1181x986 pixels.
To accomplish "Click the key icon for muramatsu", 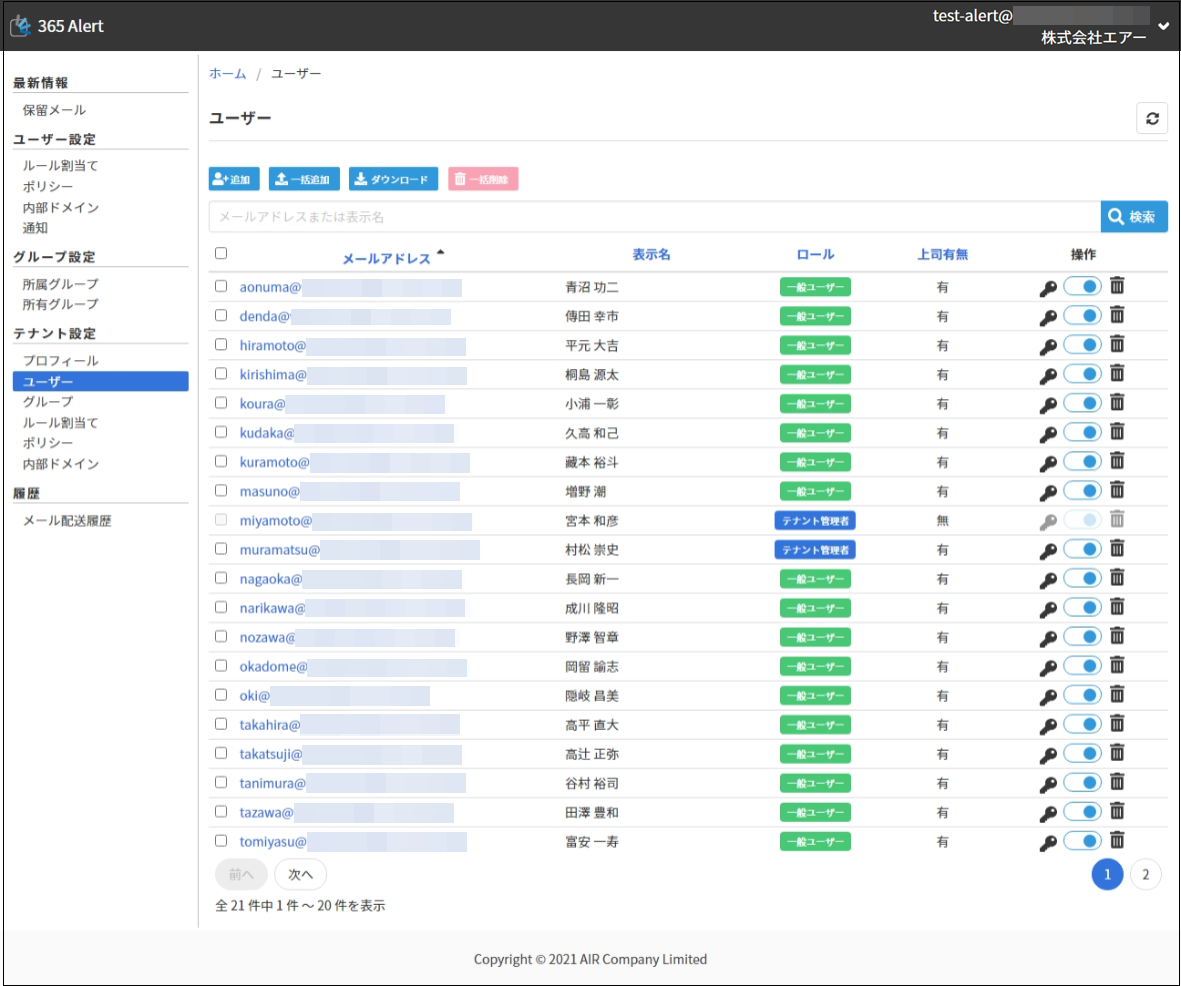I will coord(1047,550).
